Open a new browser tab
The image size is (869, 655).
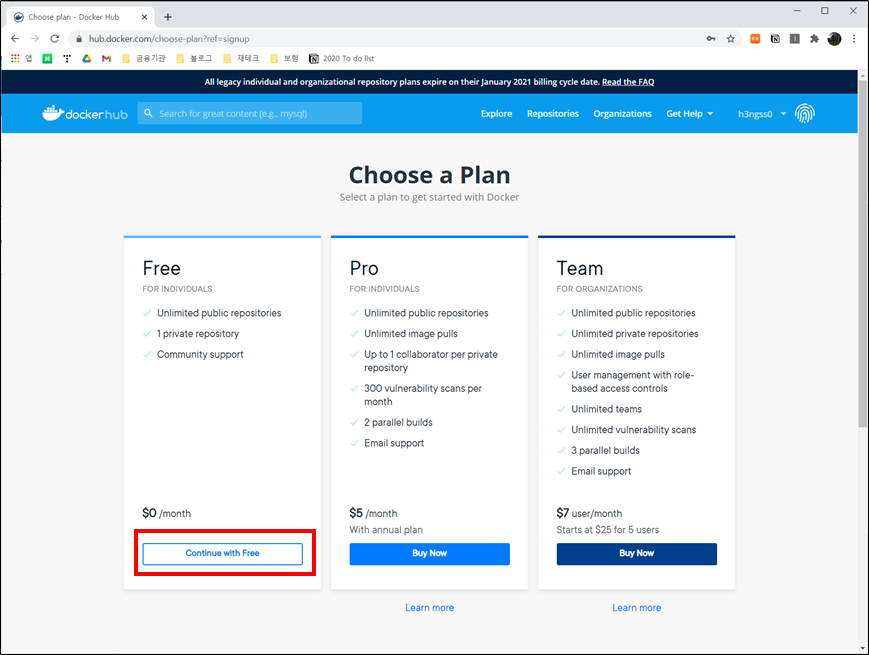(x=168, y=17)
